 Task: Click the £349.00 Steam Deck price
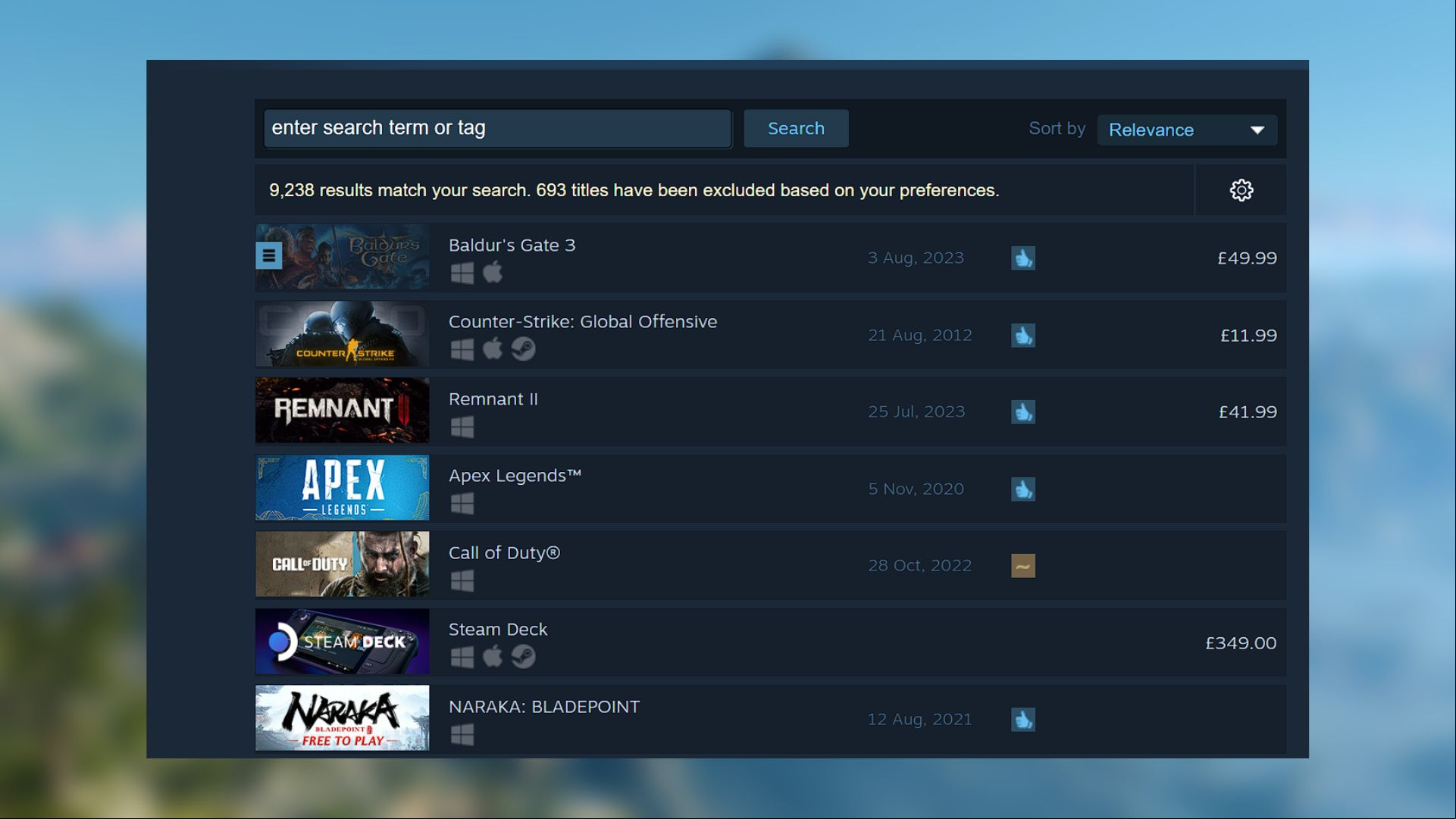coord(1241,643)
